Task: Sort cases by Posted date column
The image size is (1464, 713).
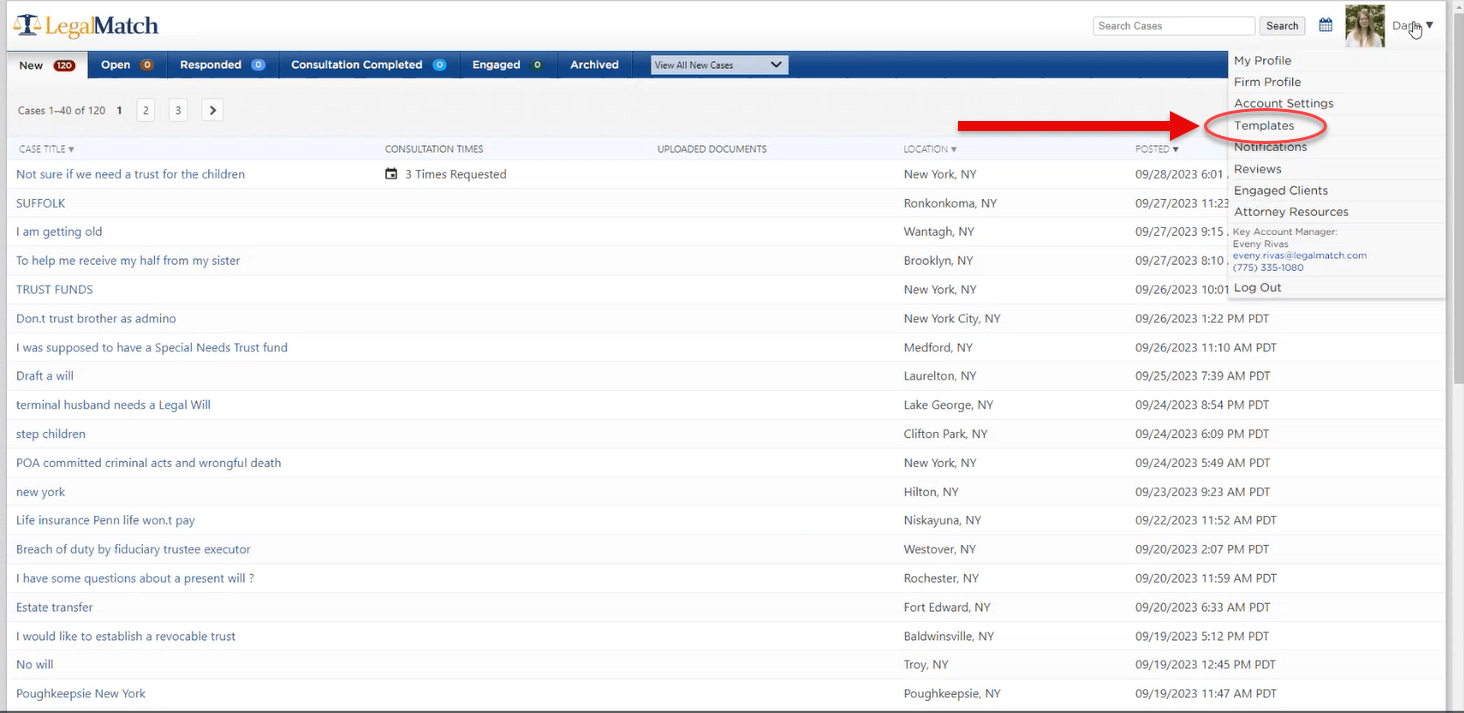Action: (x=1156, y=149)
